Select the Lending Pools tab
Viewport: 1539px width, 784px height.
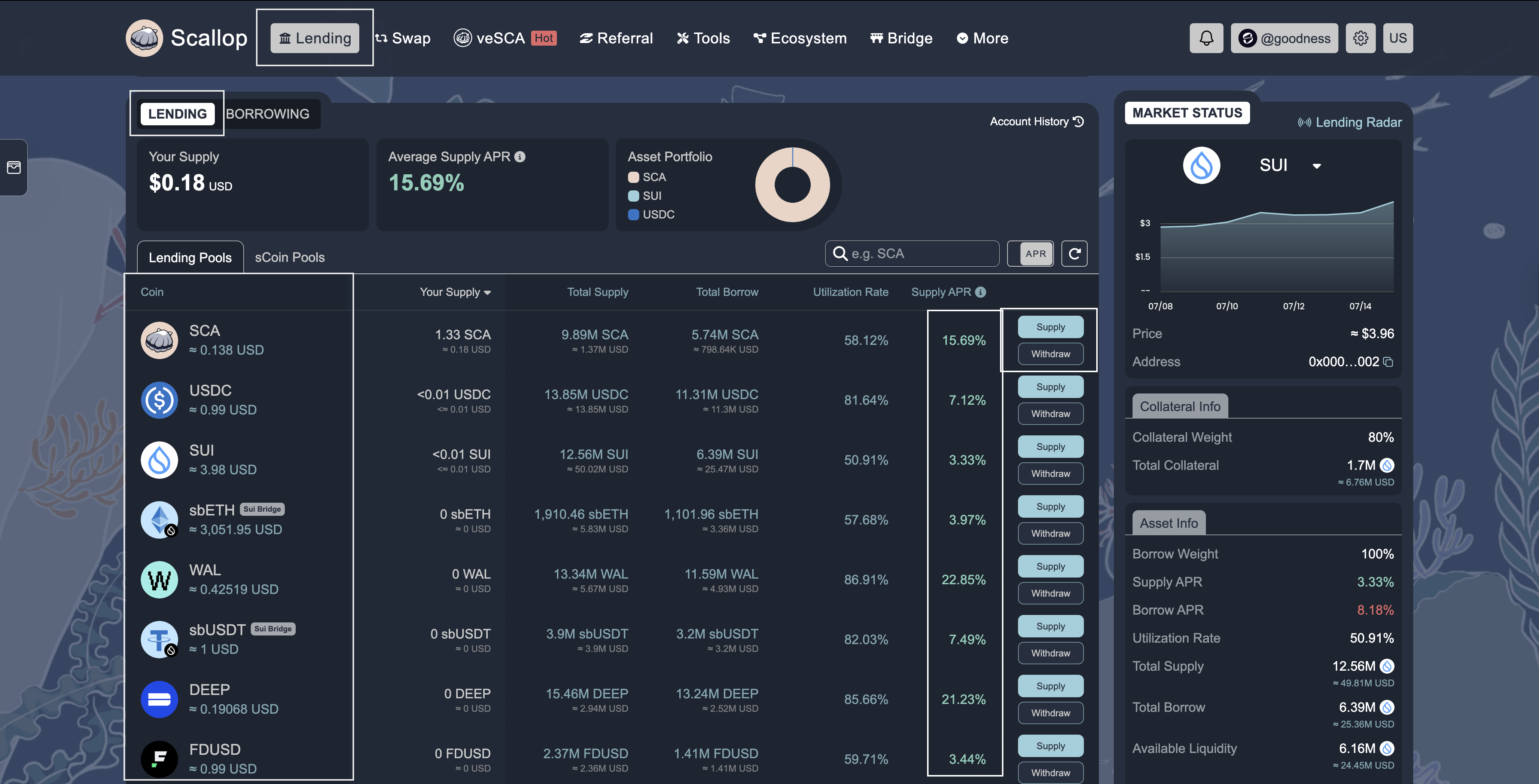click(190, 257)
